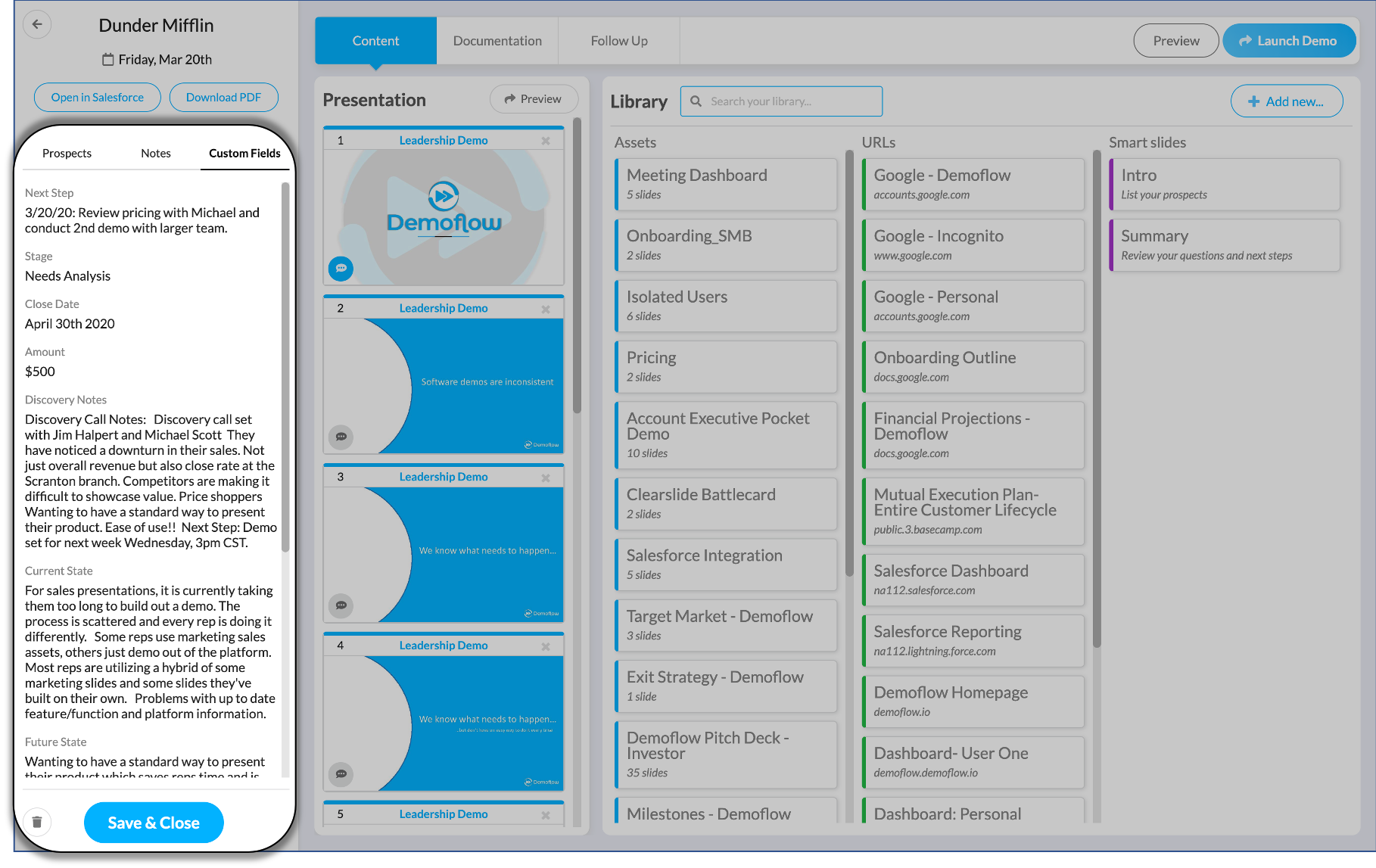Open the Onboarding Outline URL card
1376x868 pixels.
(x=973, y=366)
